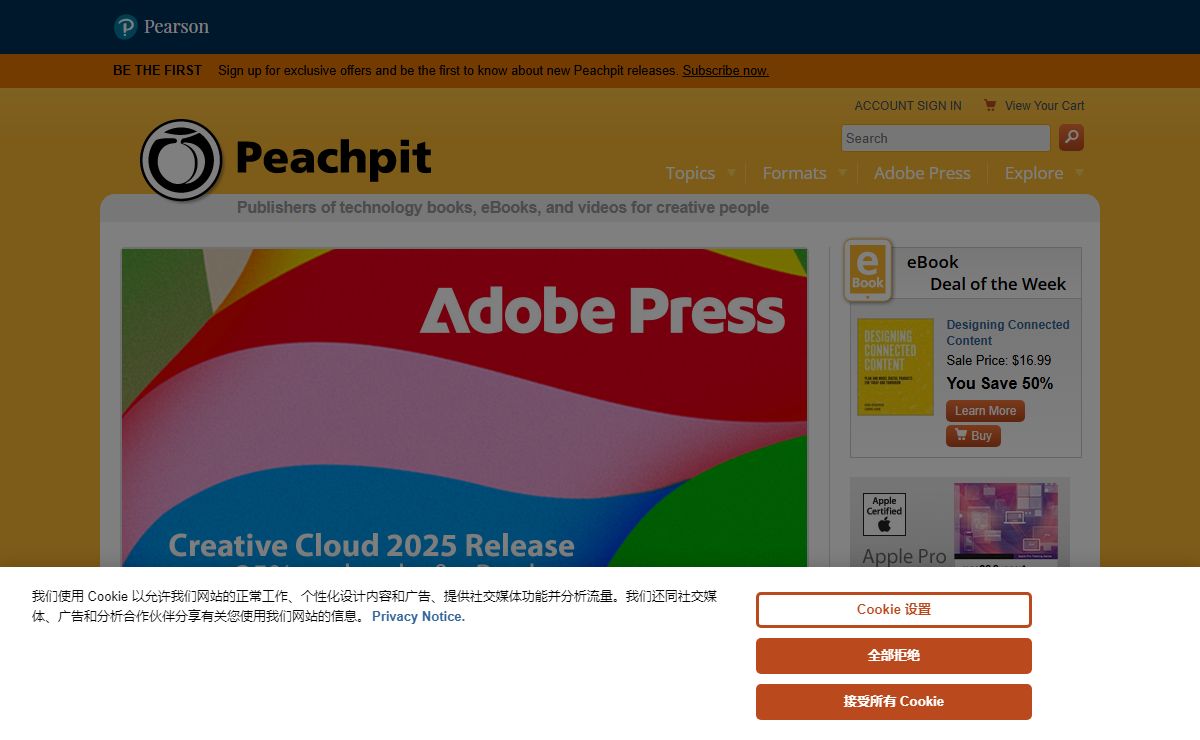Expand the Formats menu arrow

click(x=842, y=172)
